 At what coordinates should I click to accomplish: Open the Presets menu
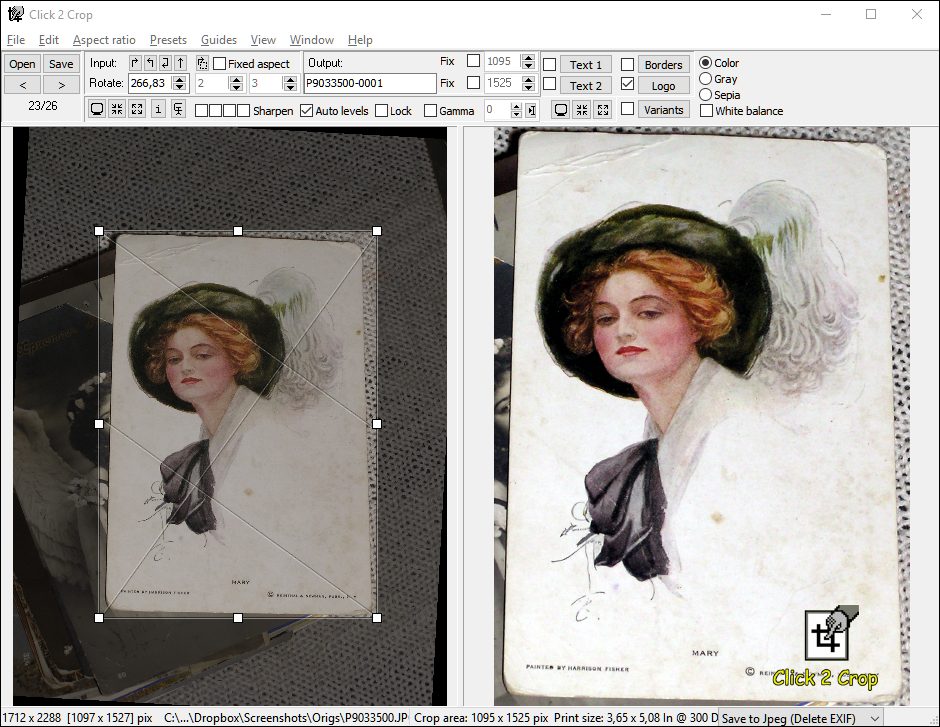coord(168,40)
